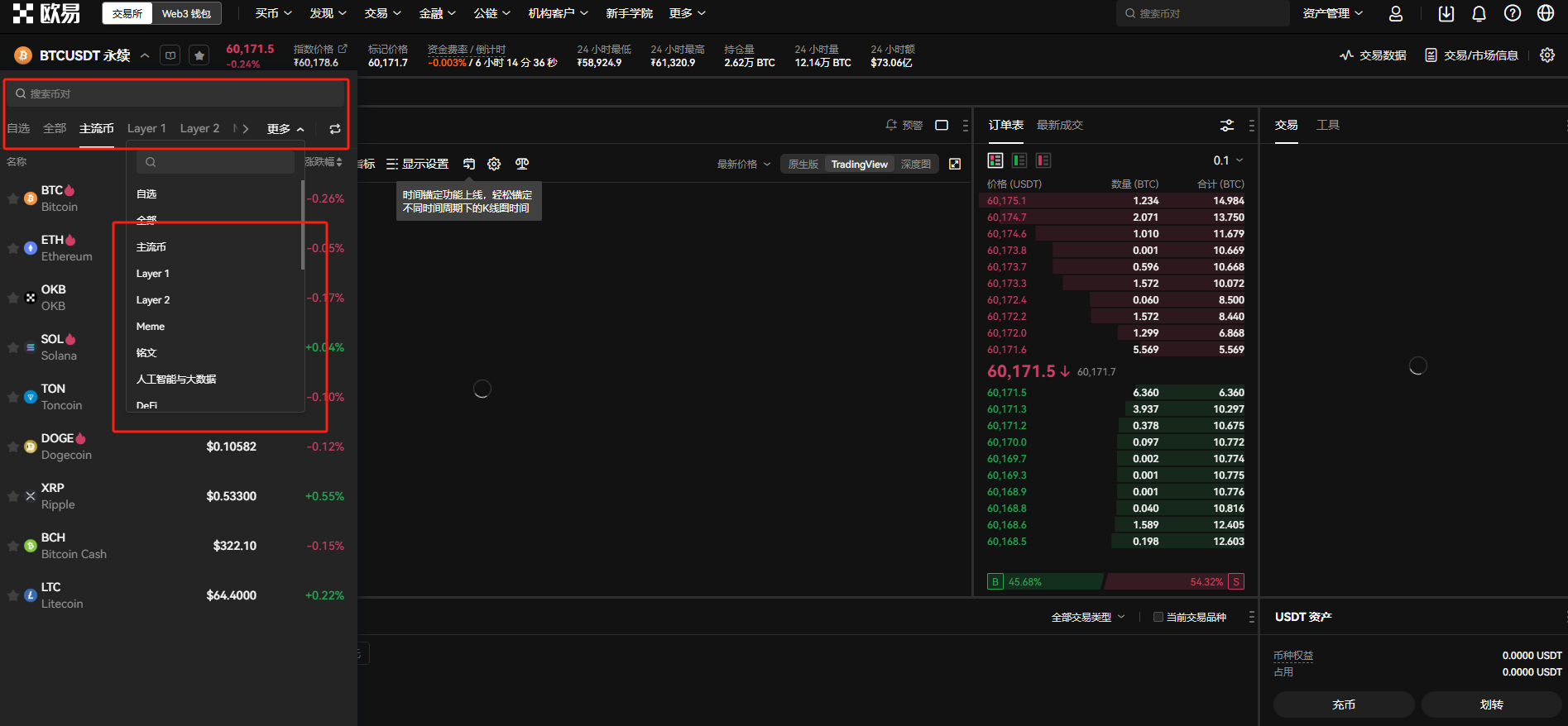Image resolution: width=1568 pixels, height=726 pixels.
Task: Star the LTC Litecoin row
Action: click(x=13, y=595)
